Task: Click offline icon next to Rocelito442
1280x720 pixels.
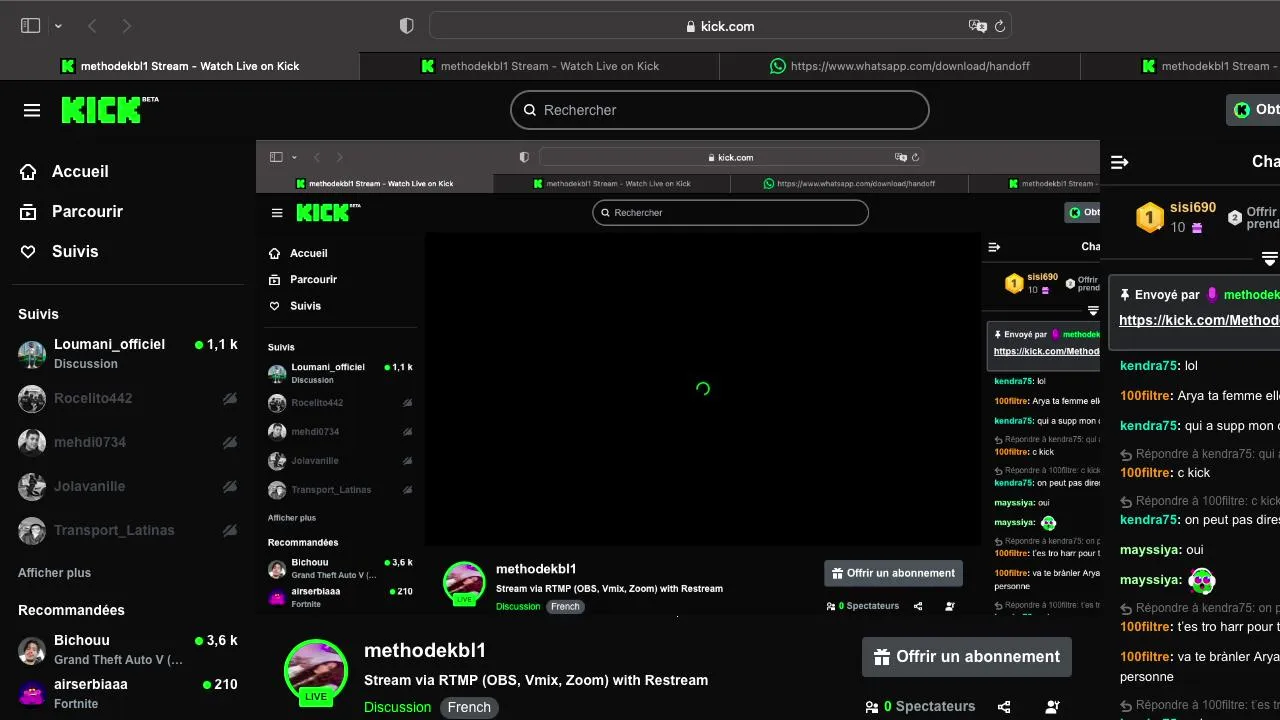Action: (x=230, y=398)
